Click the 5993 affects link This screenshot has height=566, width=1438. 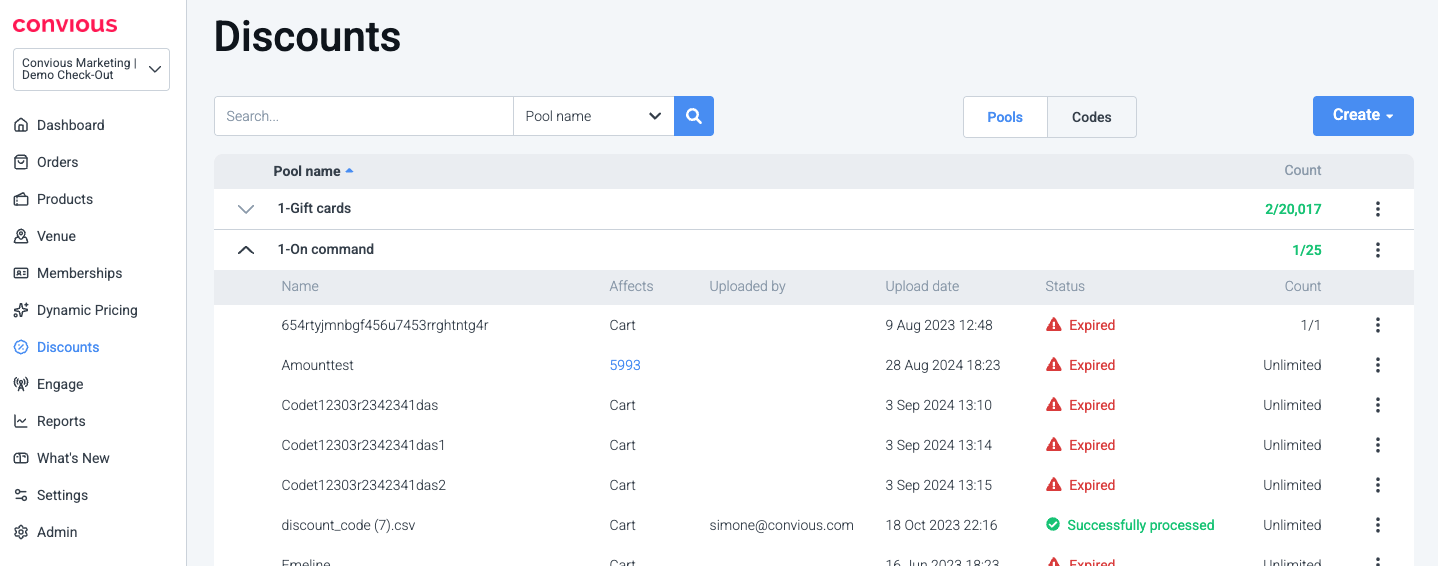click(625, 365)
